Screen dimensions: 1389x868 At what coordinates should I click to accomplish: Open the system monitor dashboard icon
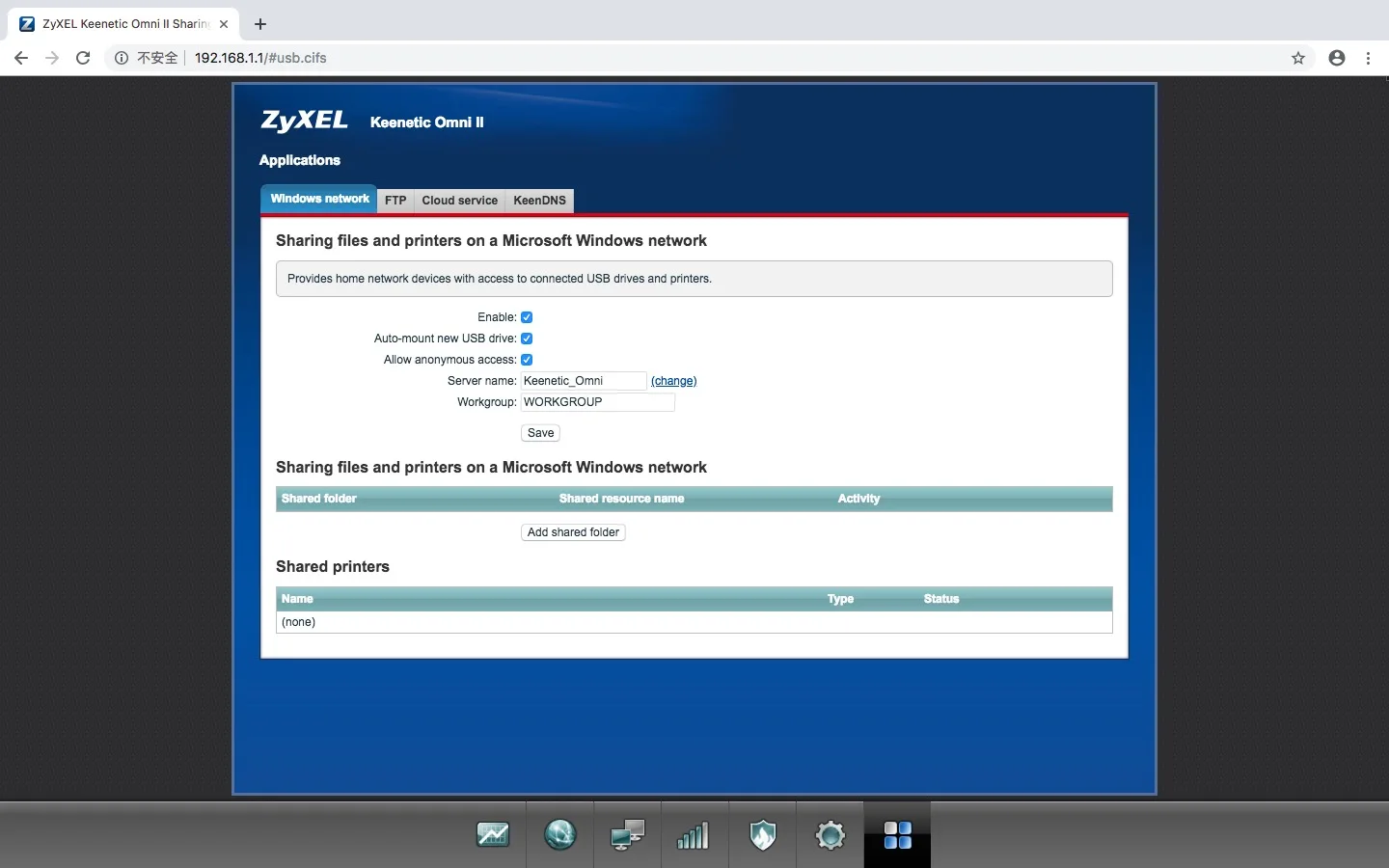coord(492,834)
